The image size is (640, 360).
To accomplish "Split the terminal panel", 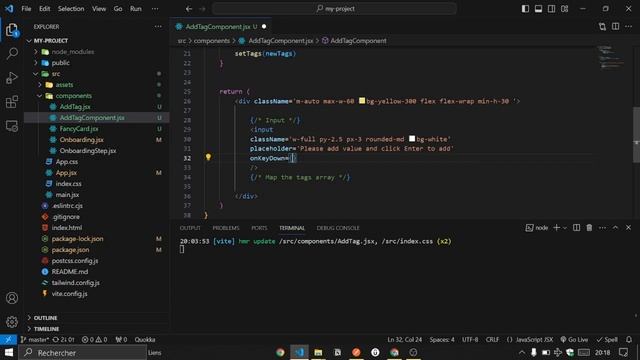I will point(576,228).
